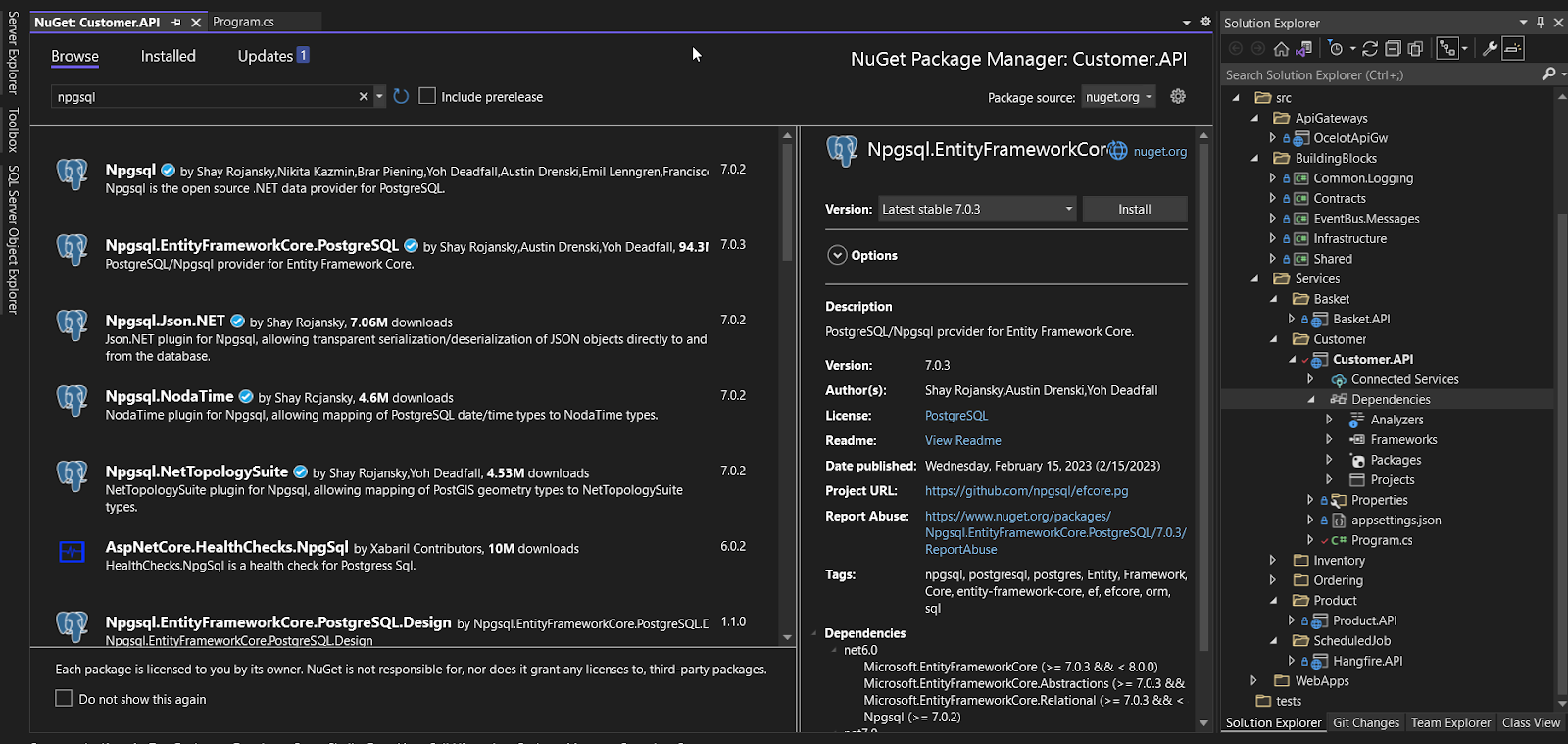Click the Updates count badge
Image resolution: width=1568 pixels, height=744 pixels.
point(303,55)
